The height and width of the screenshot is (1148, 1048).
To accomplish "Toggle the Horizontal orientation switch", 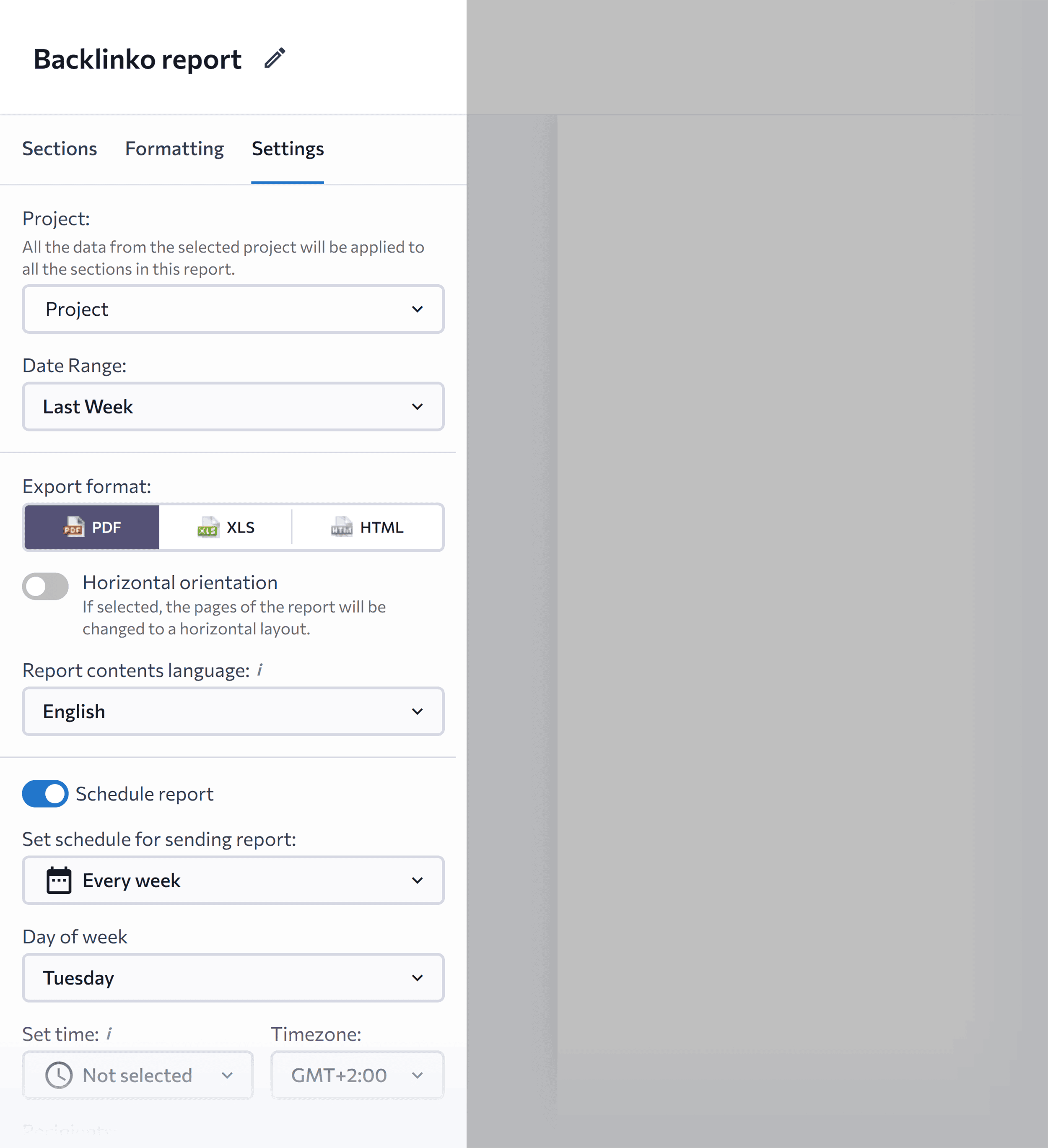I will (46, 582).
